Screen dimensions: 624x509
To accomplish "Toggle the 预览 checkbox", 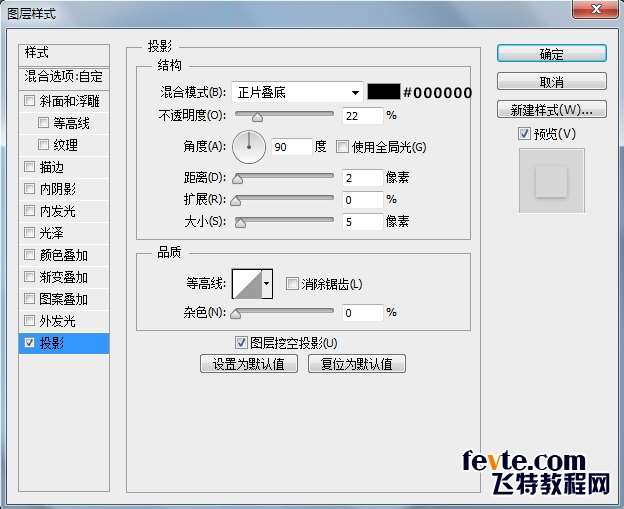I will tap(524, 133).
